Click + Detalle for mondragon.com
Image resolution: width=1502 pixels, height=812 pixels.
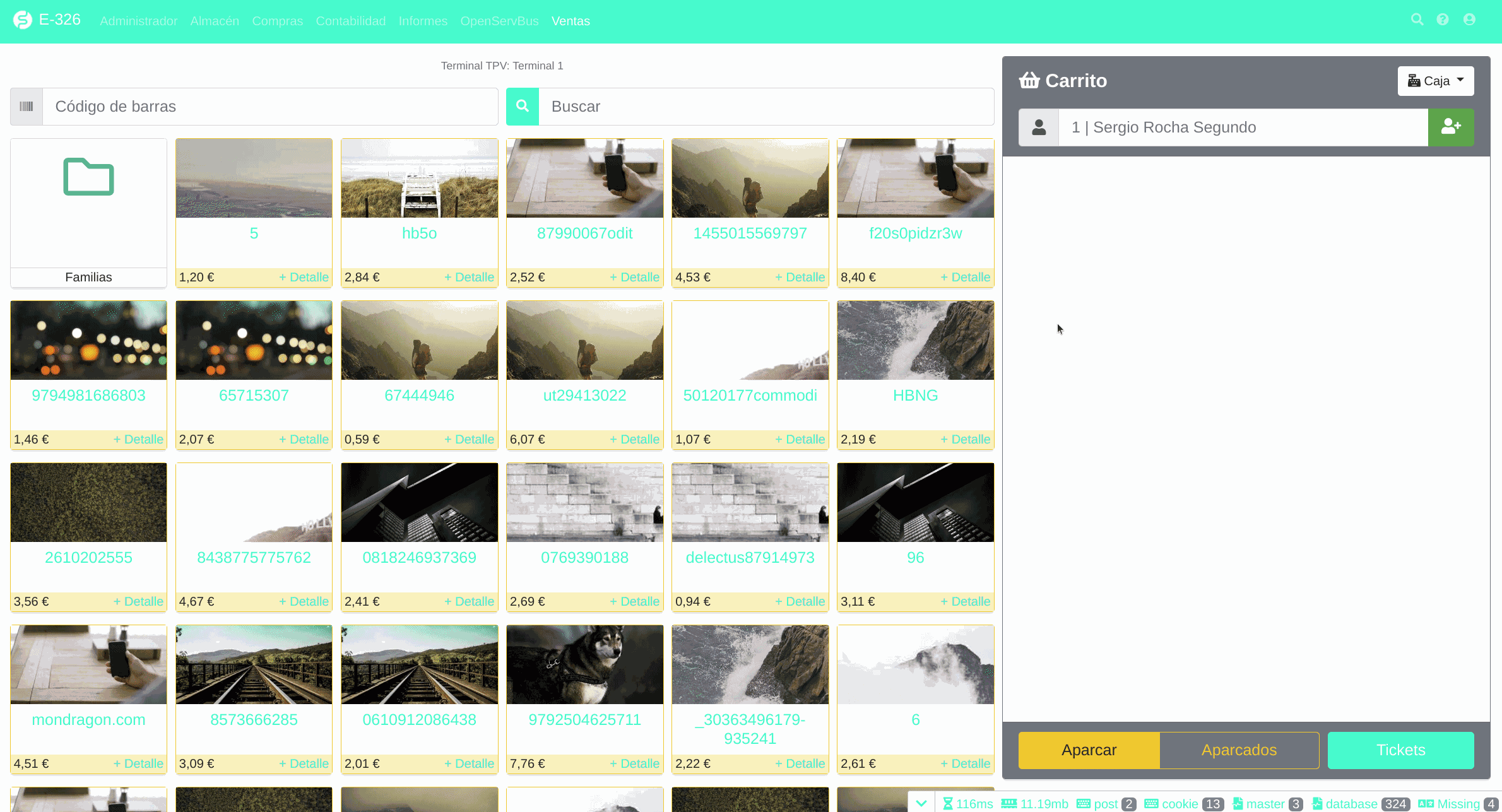point(138,763)
